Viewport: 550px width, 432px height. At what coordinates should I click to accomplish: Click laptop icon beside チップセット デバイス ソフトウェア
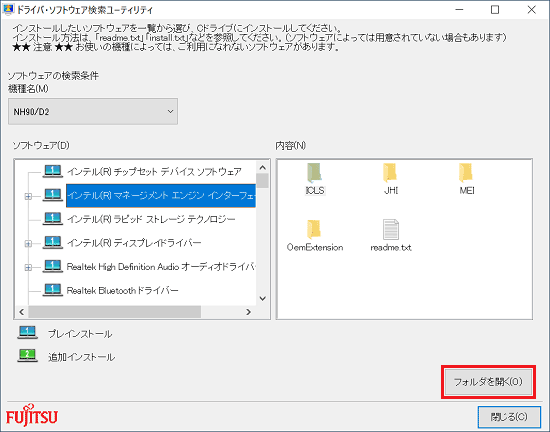click(x=53, y=171)
